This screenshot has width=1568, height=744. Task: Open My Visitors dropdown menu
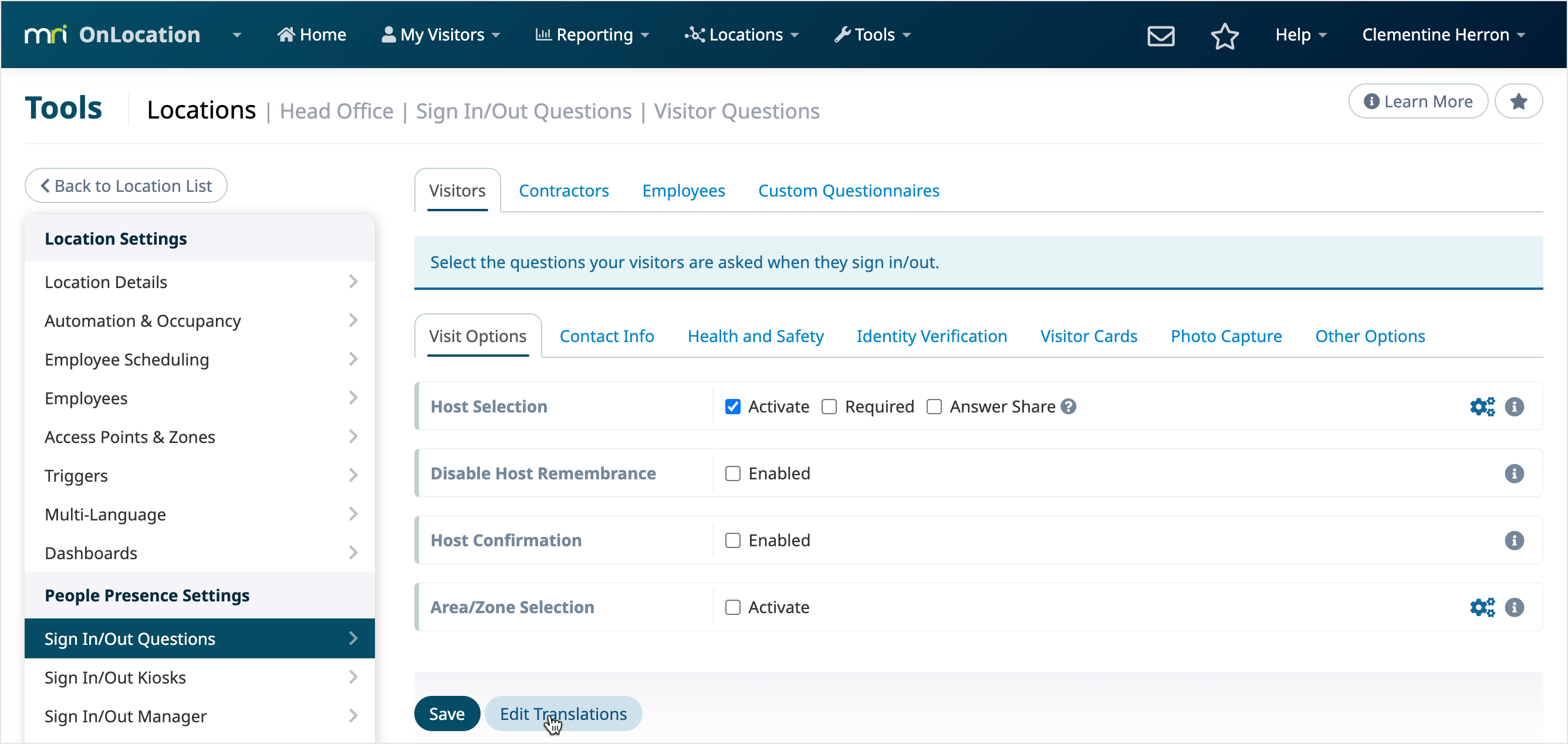click(x=441, y=35)
